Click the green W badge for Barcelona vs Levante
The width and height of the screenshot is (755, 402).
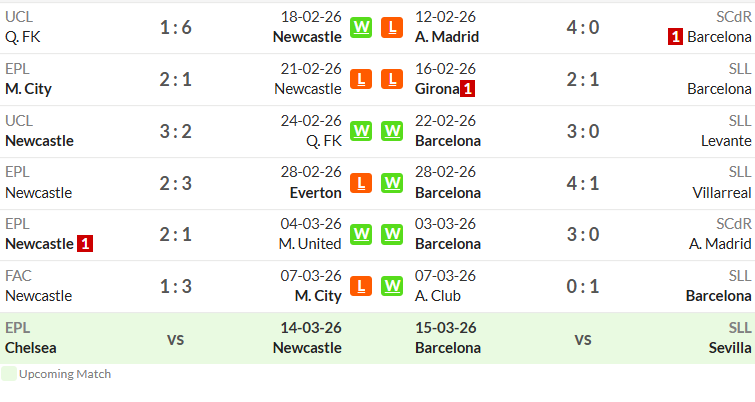pyautogui.click(x=392, y=131)
